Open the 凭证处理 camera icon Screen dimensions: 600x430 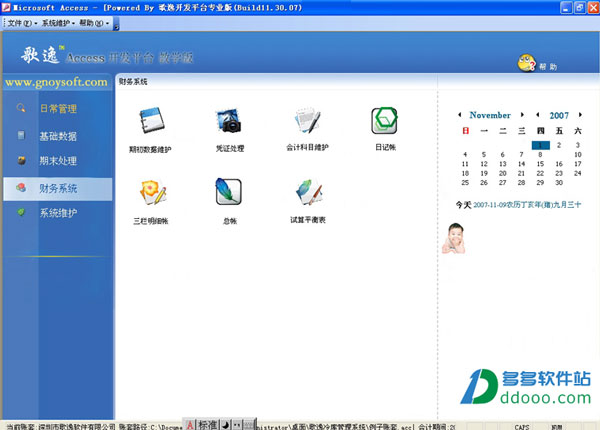(x=229, y=121)
